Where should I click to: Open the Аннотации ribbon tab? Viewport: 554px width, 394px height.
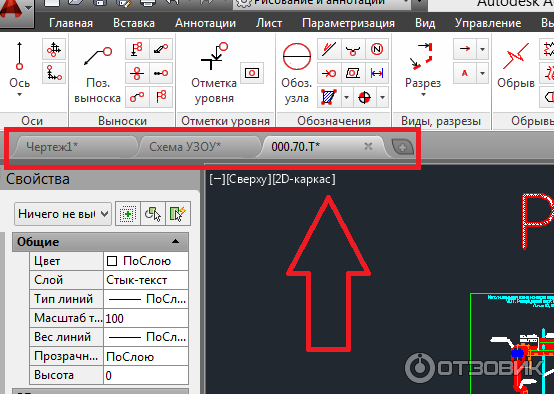205,23
